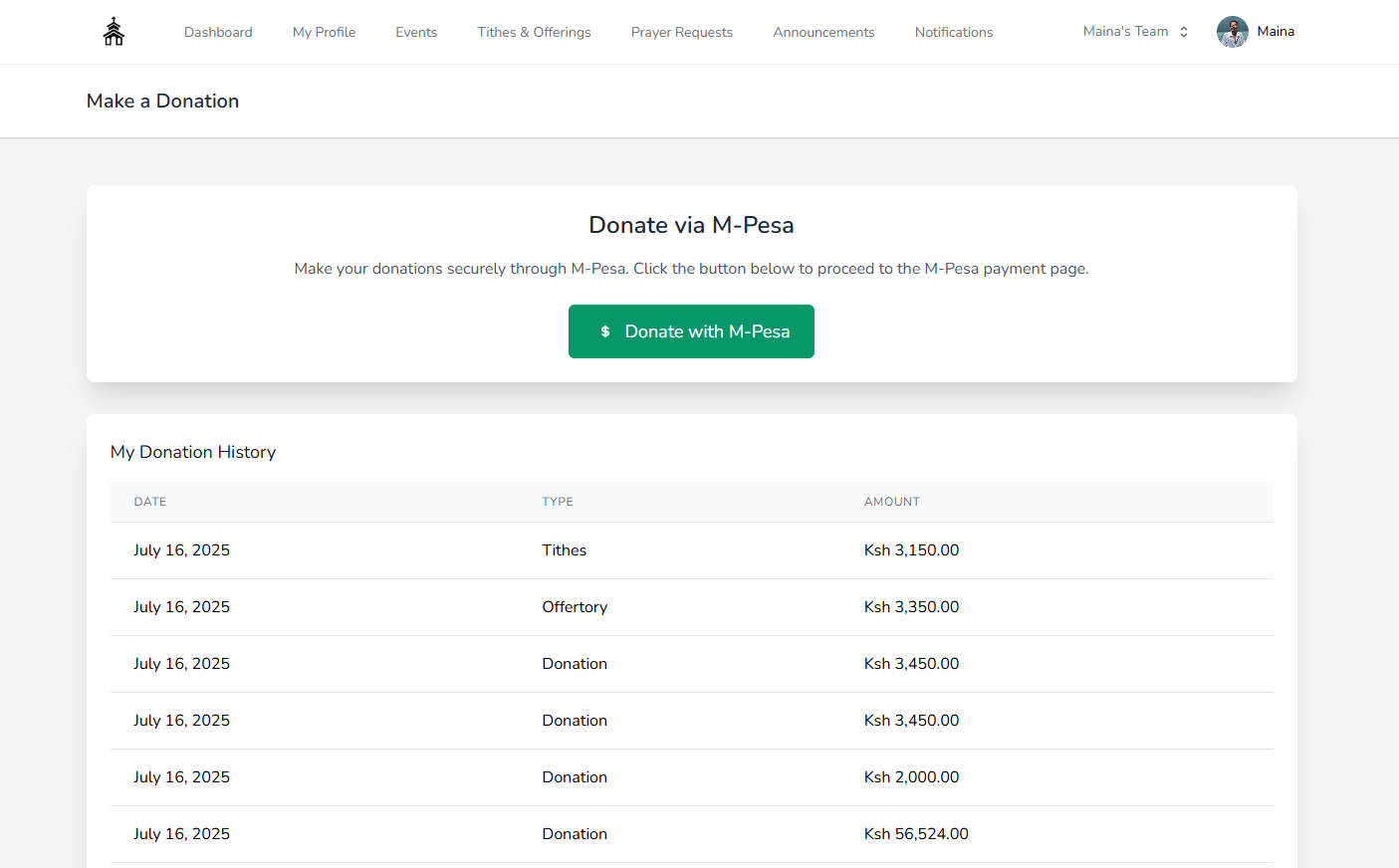Viewport: 1399px width, 868px height.
Task: Navigate to Events
Action: click(416, 32)
